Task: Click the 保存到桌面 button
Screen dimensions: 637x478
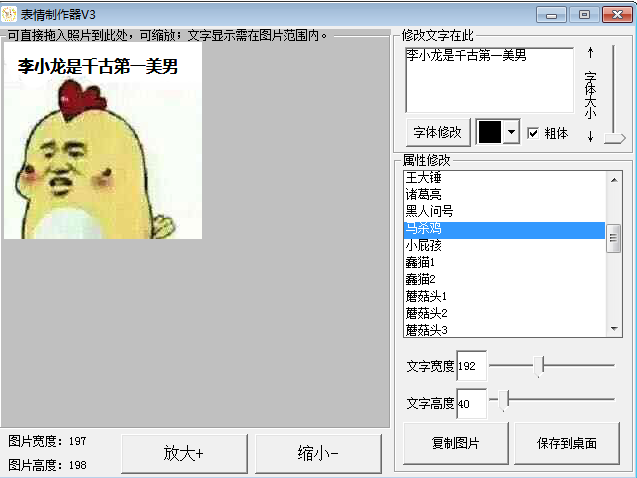Action: [567, 443]
